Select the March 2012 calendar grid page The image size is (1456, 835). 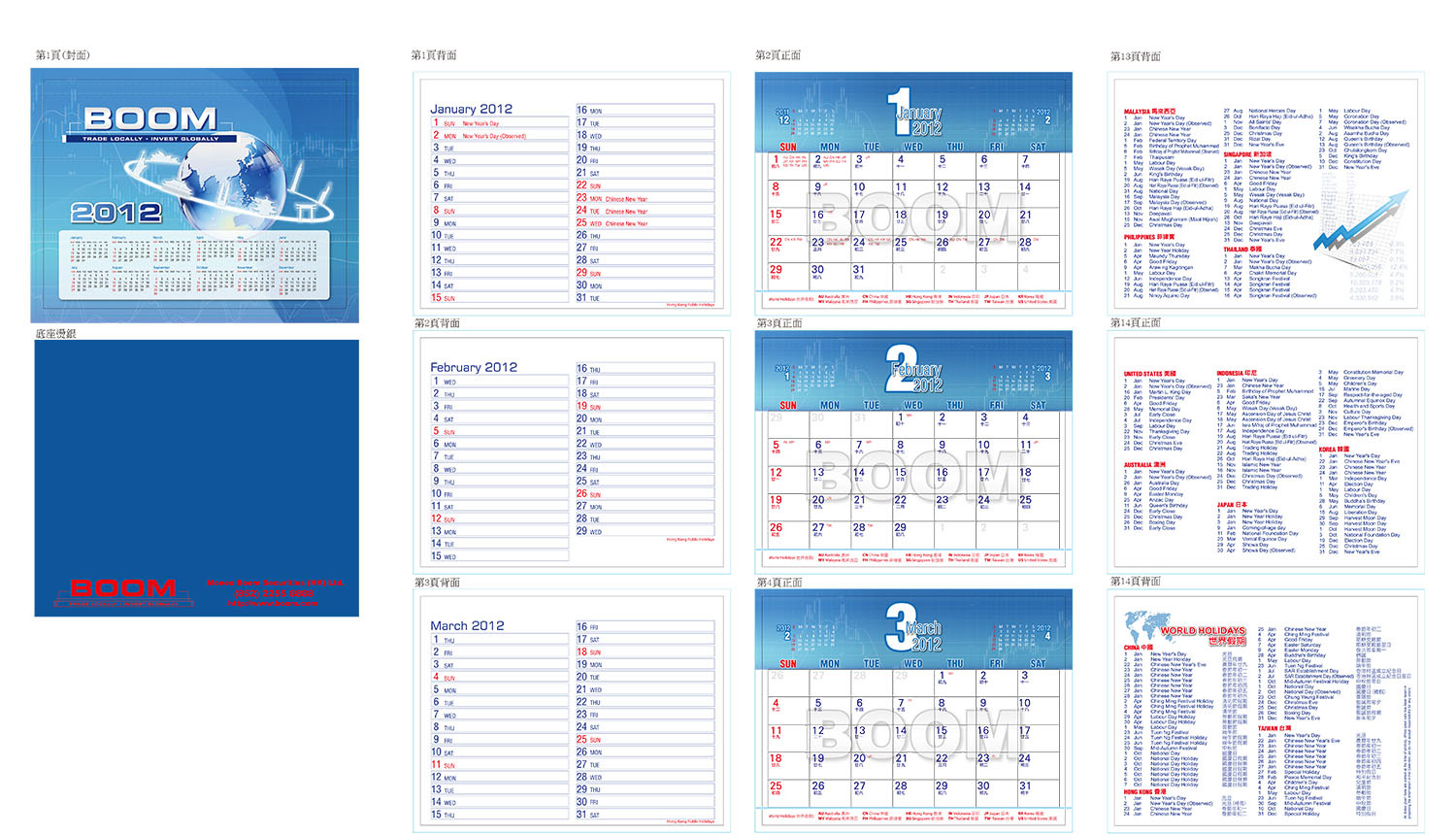pos(913,711)
